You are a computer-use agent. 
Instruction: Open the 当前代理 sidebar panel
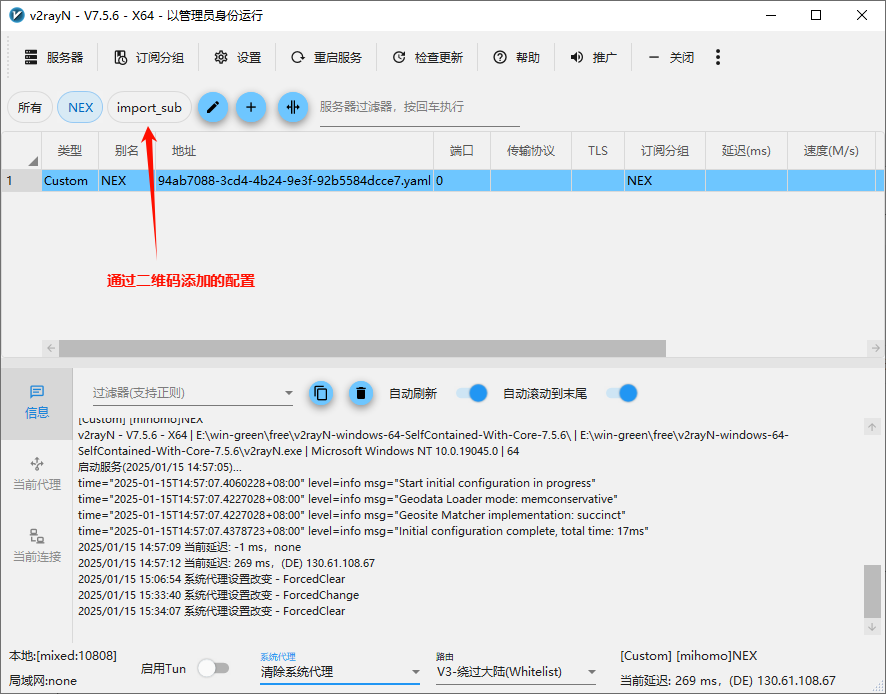point(37,473)
